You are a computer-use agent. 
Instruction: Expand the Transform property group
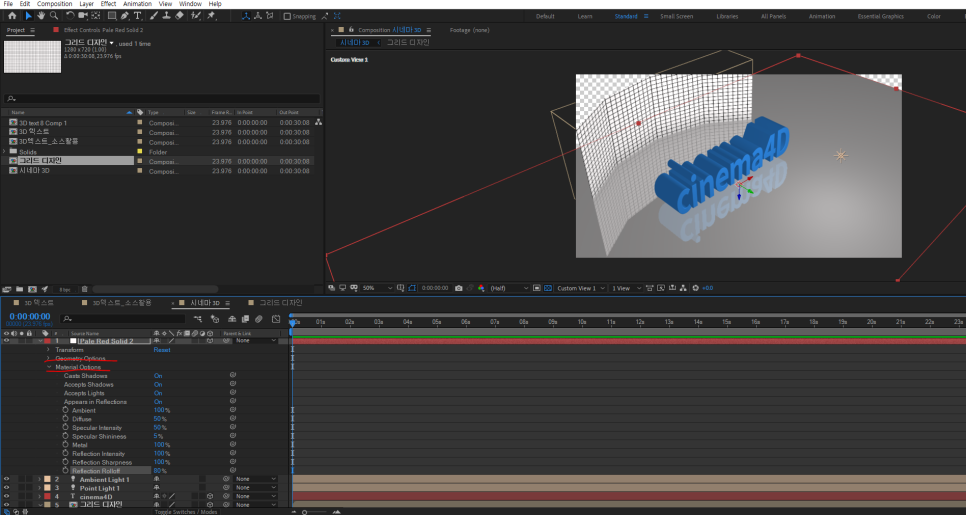pos(49,349)
